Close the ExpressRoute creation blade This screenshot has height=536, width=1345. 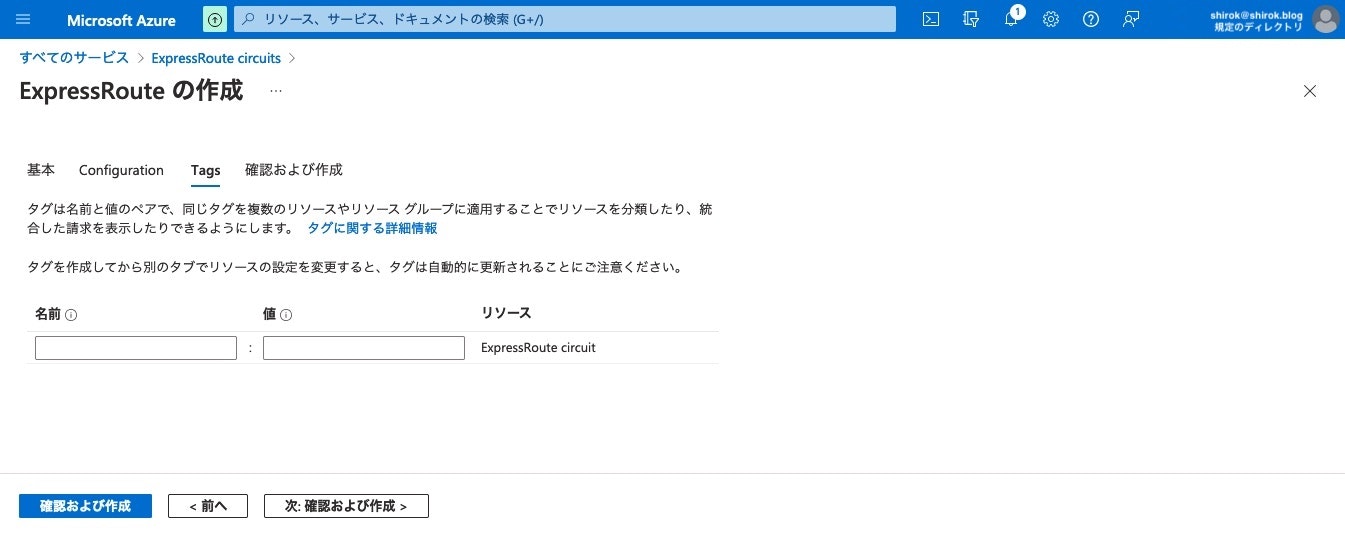pyautogui.click(x=1310, y=91)
